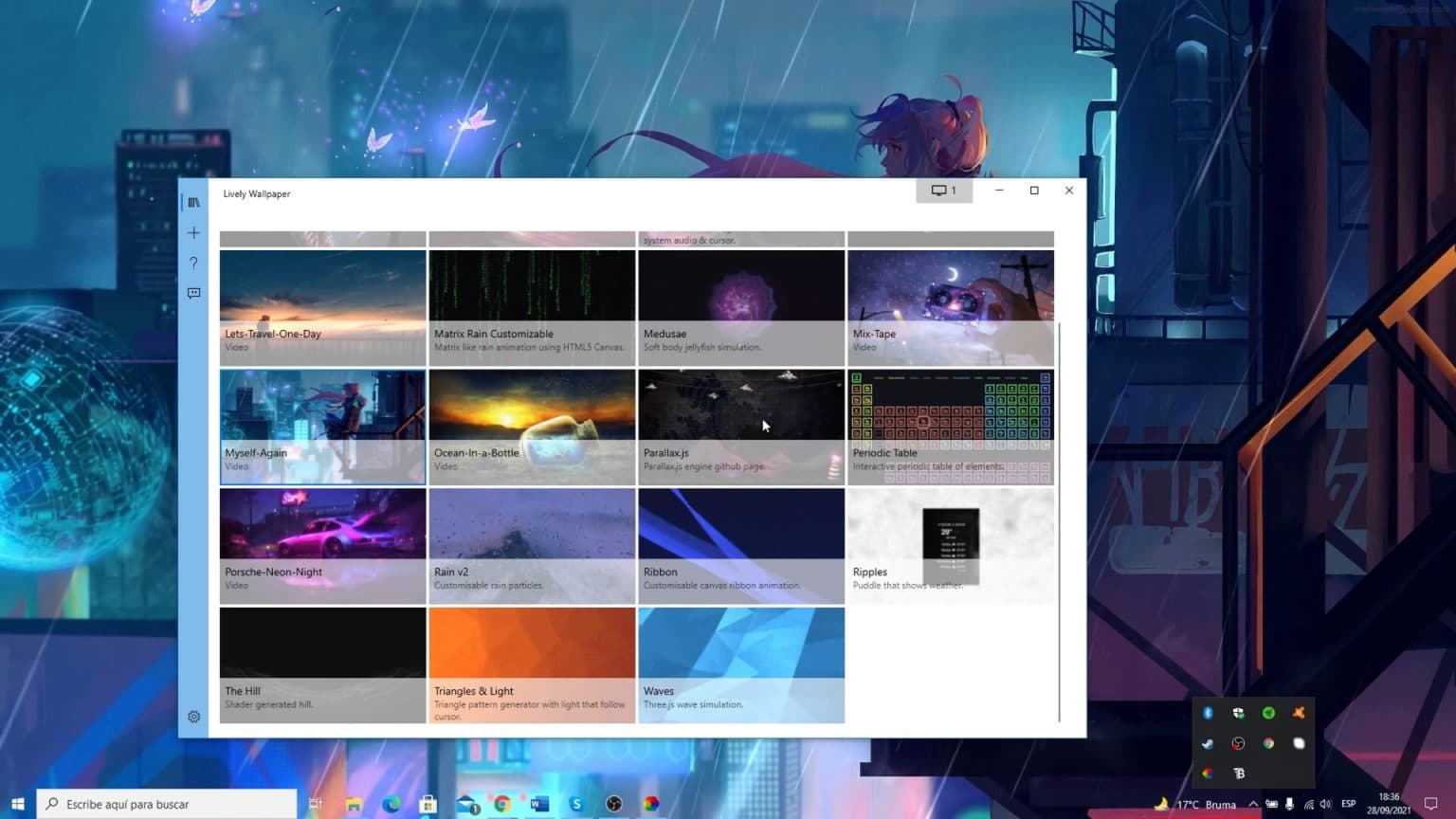Open OBS Studio from the system tray
Screen dimensions: 1456x819
click(1238, 743)
